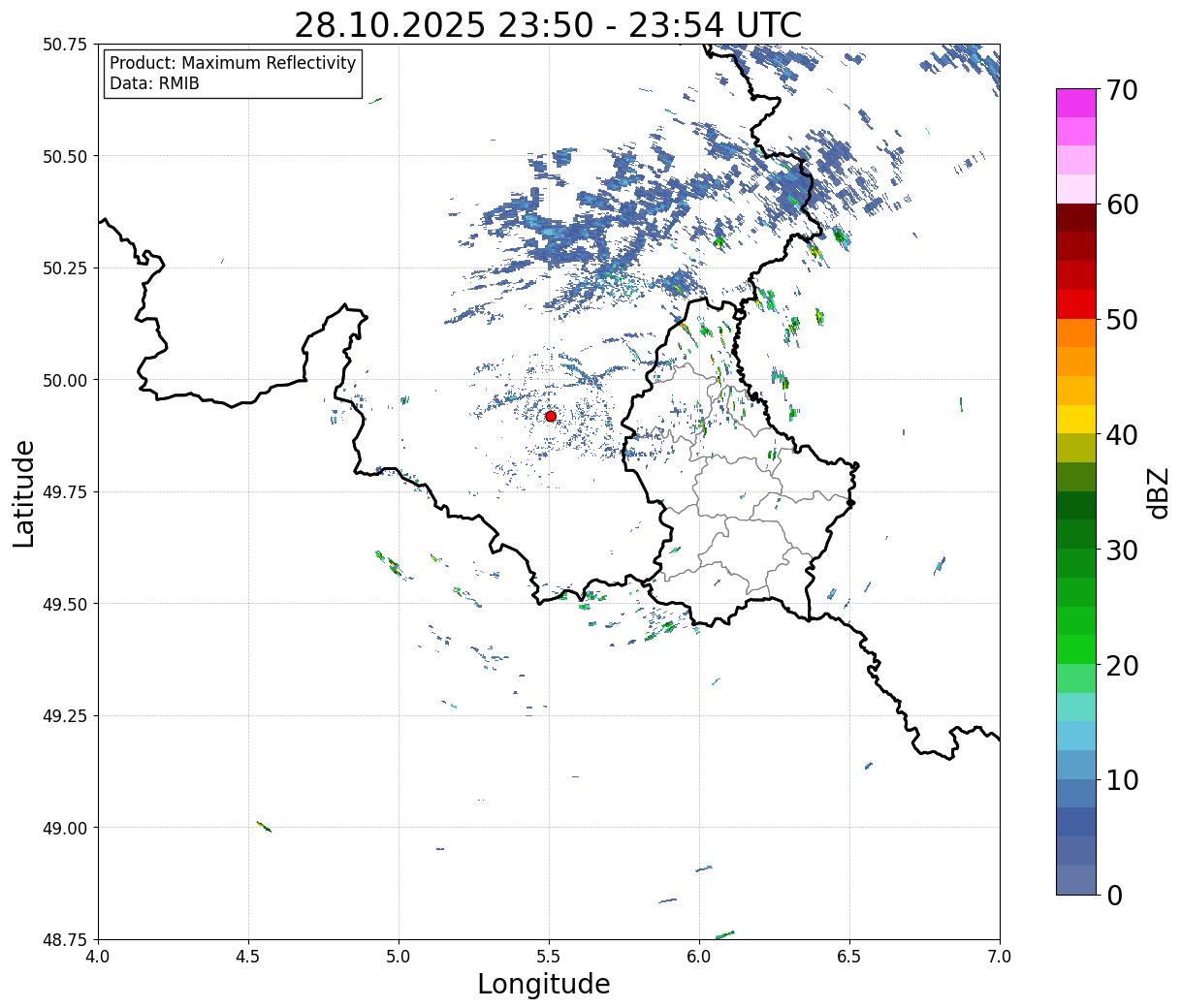
Task: Click the orange swatch just below 50
Action: pos(1076,333)
